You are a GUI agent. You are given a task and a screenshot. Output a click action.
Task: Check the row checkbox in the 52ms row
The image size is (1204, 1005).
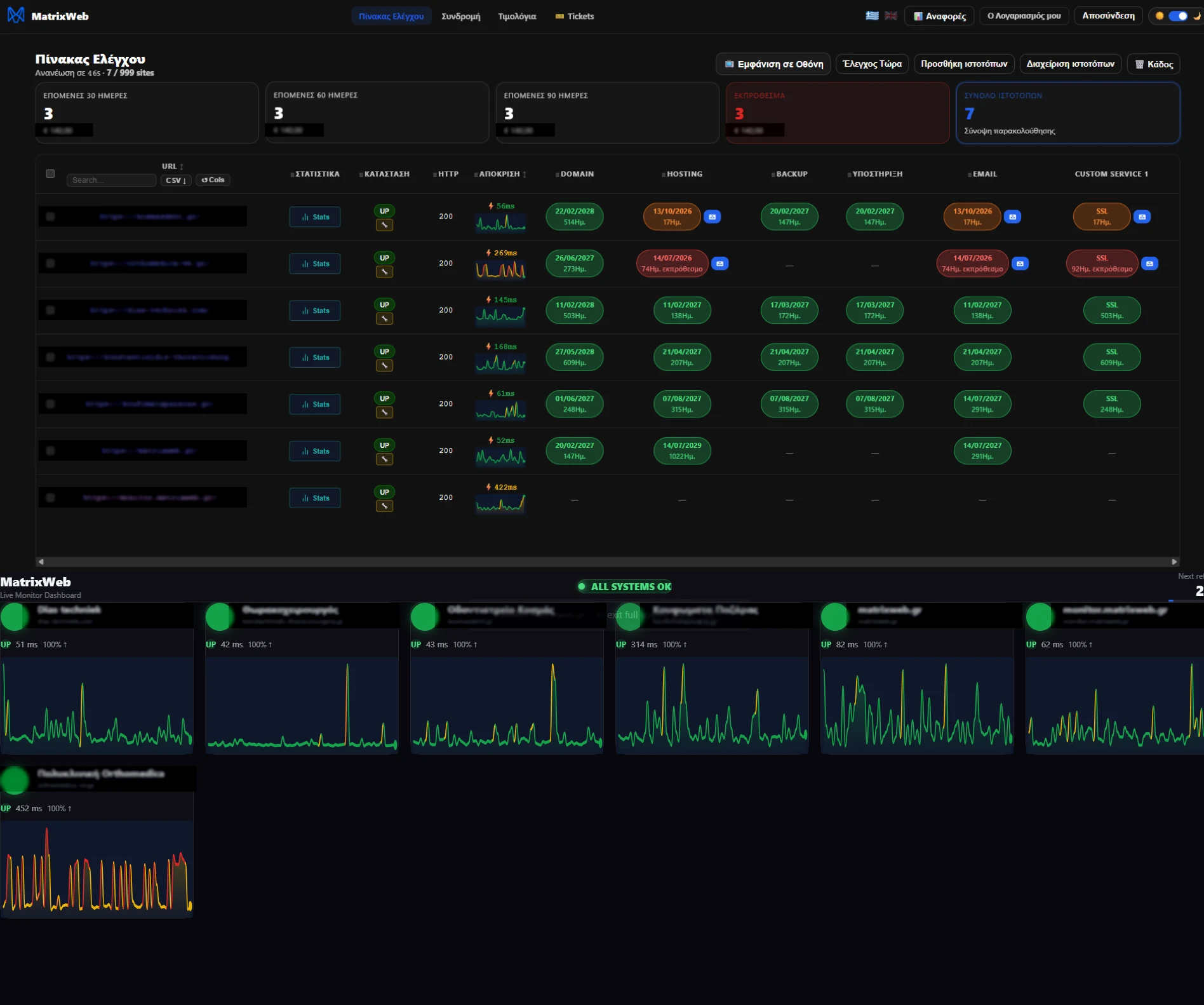pos(50,451)
